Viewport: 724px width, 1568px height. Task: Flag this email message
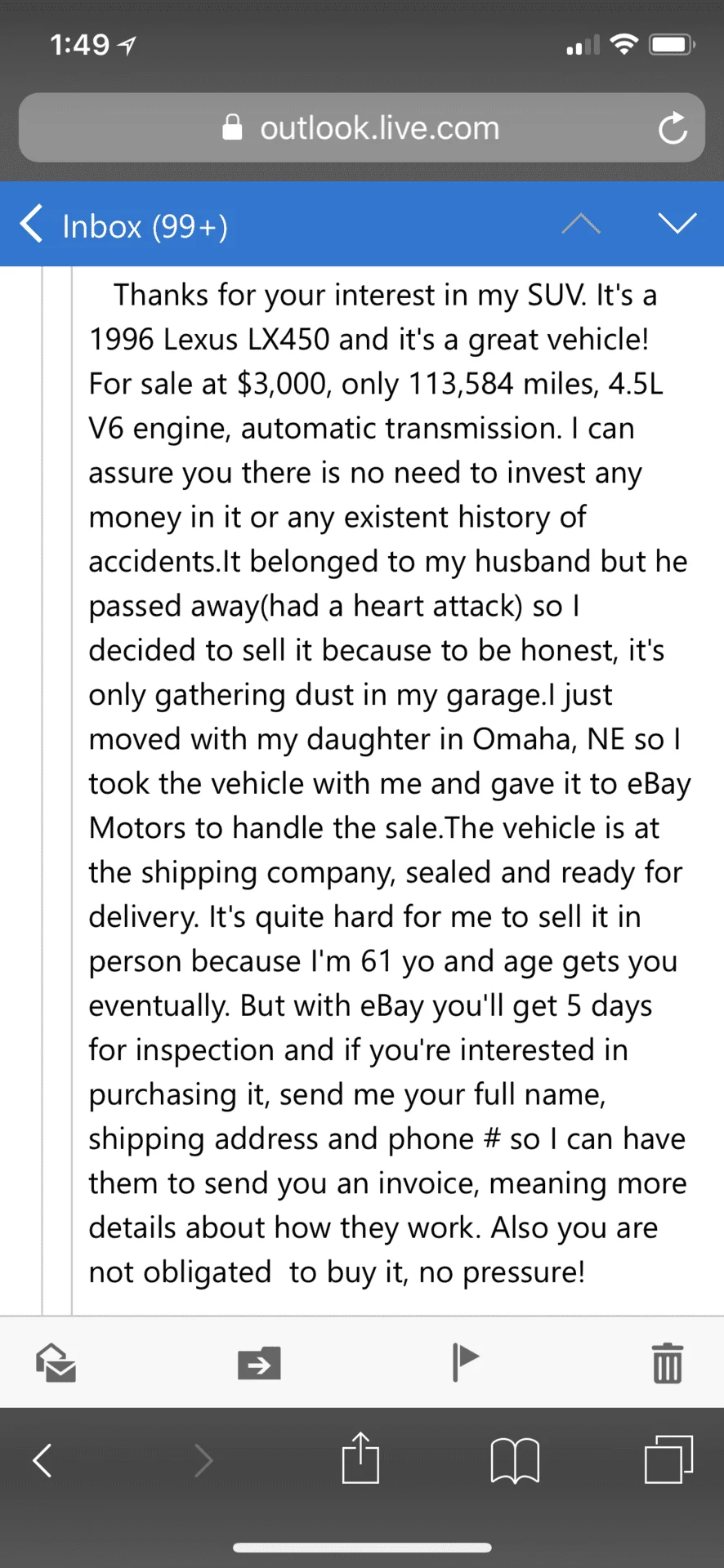[x=466, y=1361]
